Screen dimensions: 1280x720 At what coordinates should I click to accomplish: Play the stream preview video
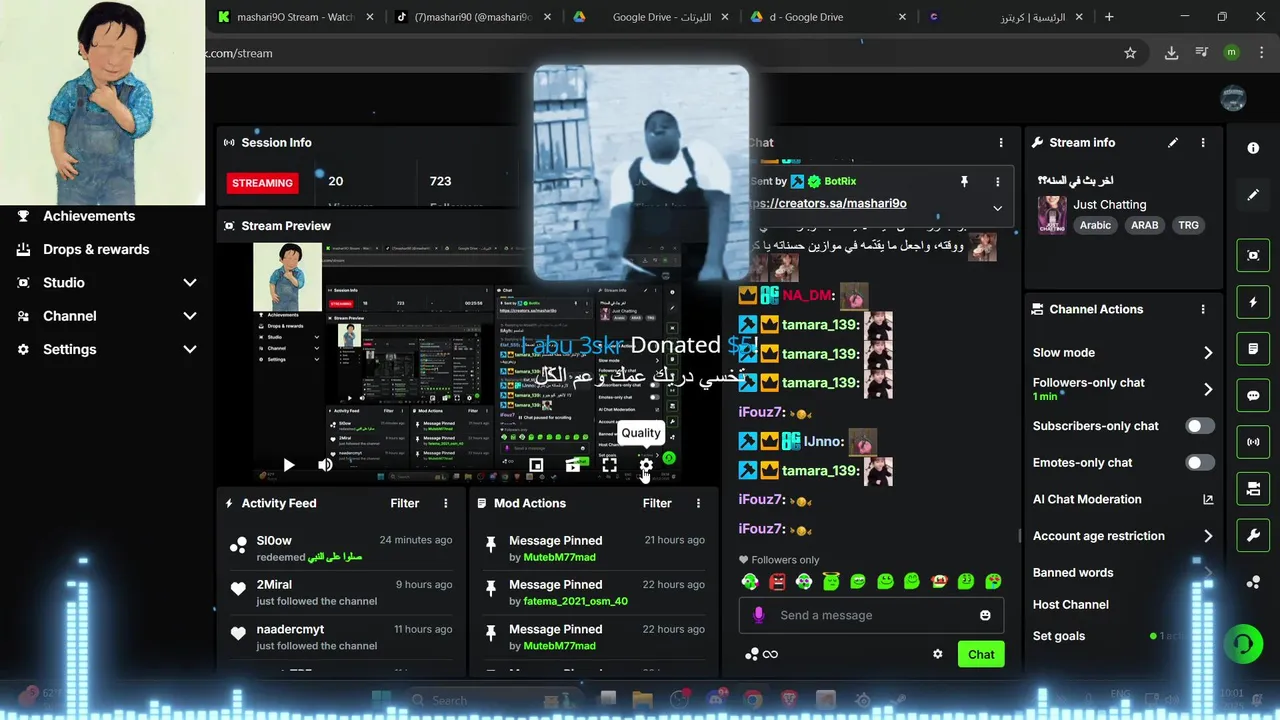288,465
